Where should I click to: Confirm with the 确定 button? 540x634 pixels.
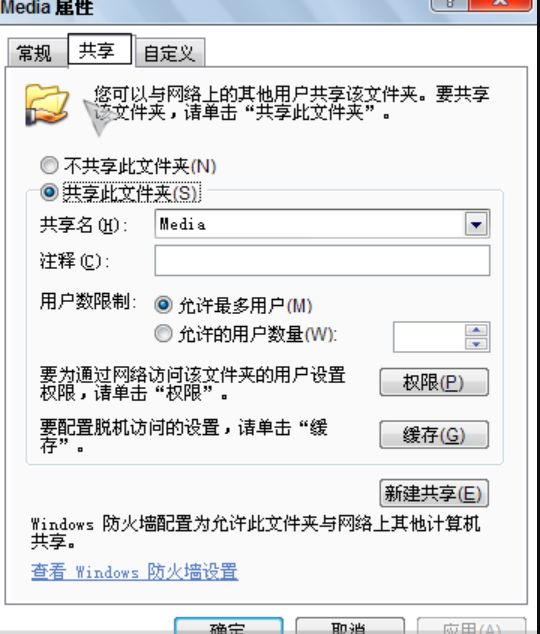pos(229,626)
